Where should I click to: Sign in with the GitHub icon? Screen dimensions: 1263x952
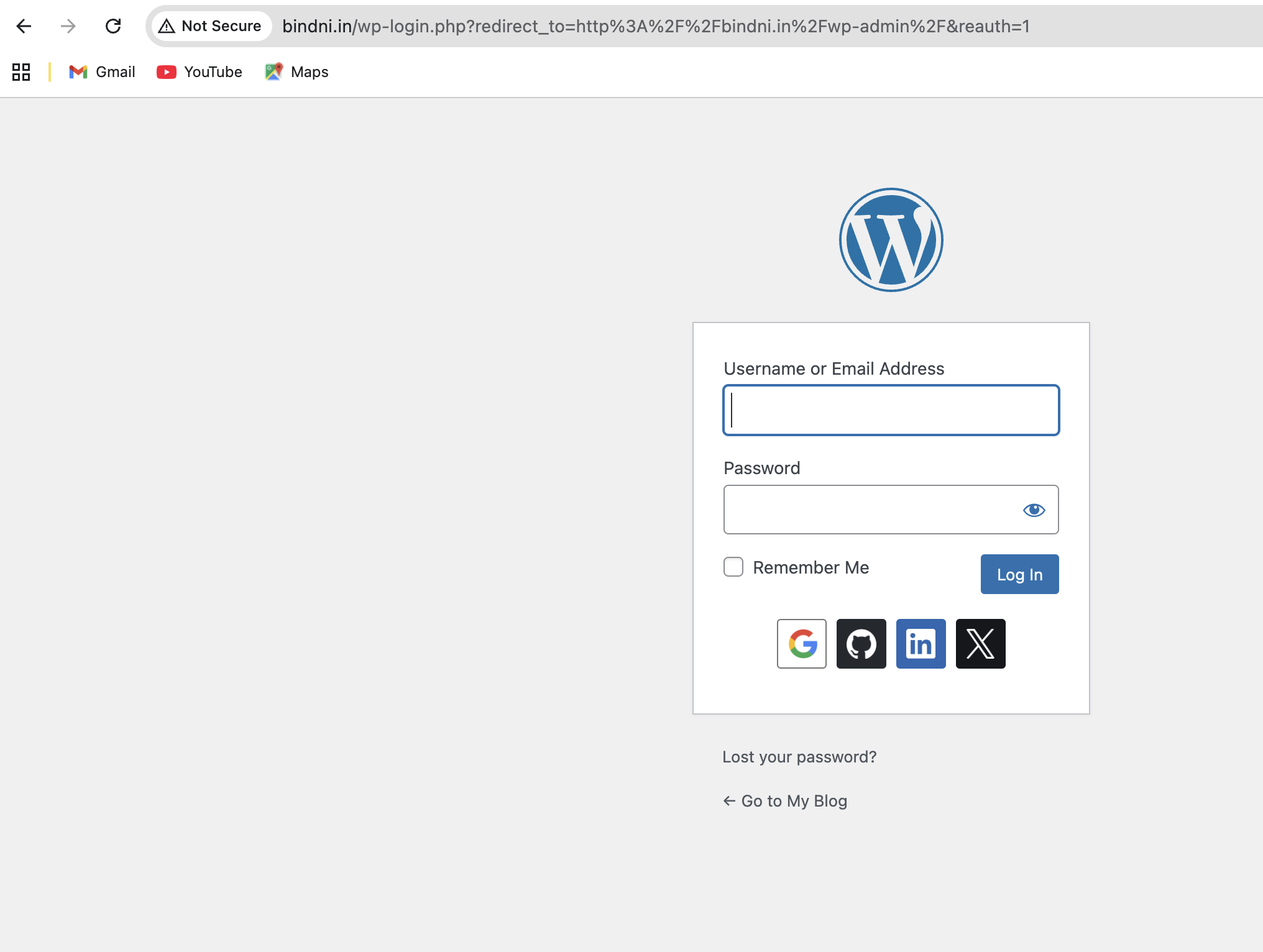(x=861, y=643)
